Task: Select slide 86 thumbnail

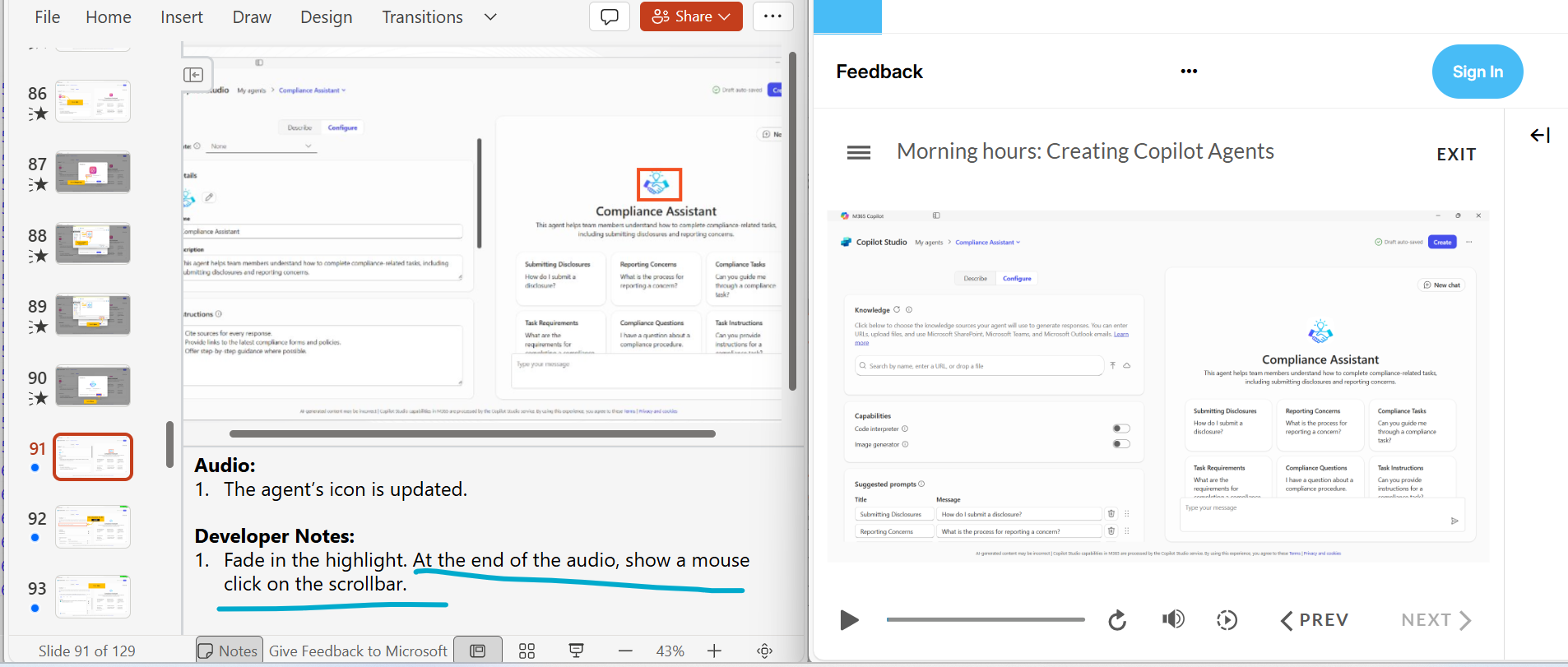Action: coord(93,101)
